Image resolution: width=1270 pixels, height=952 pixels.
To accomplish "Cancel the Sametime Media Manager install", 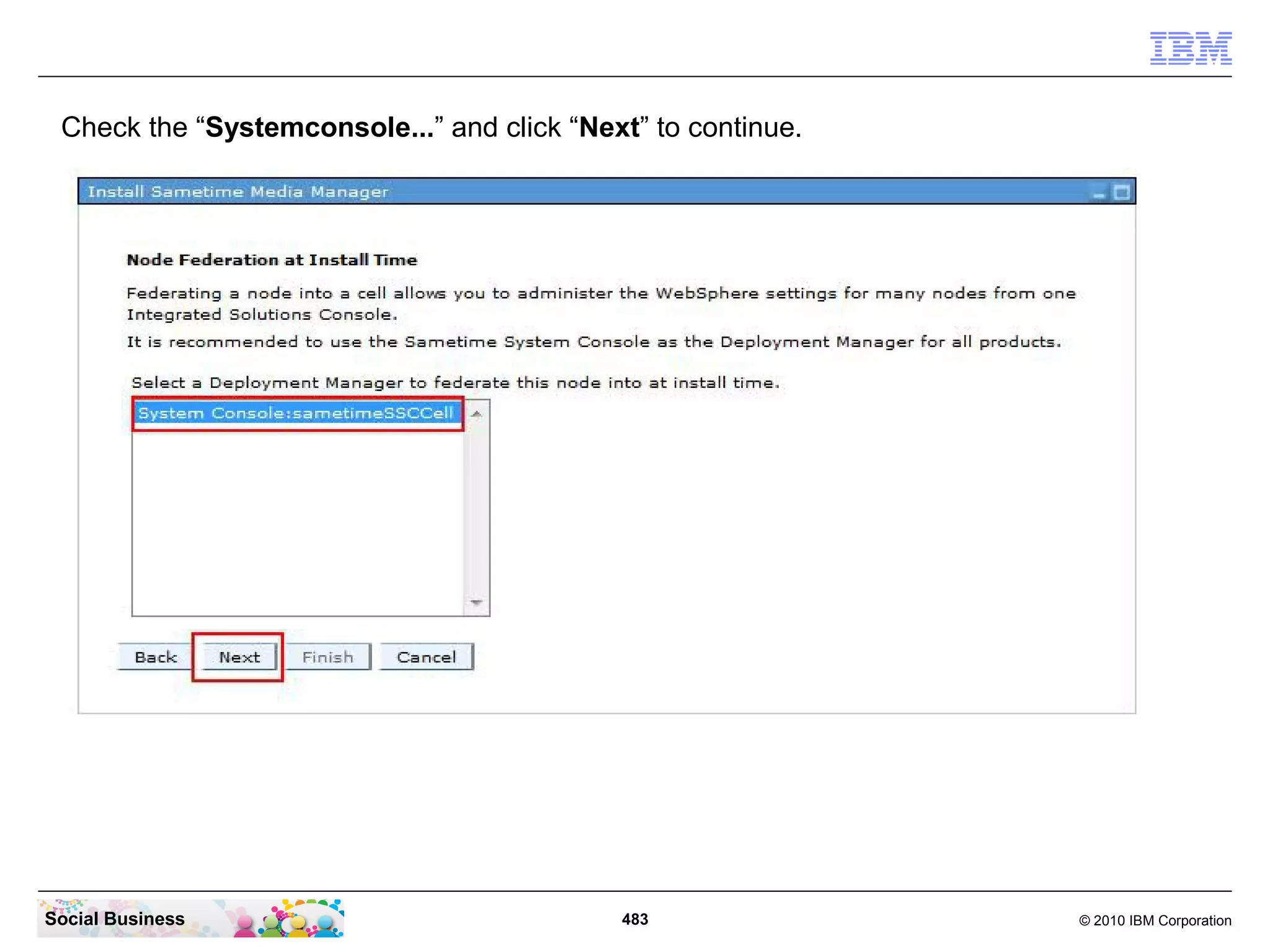I will click(x=427, y=657).
